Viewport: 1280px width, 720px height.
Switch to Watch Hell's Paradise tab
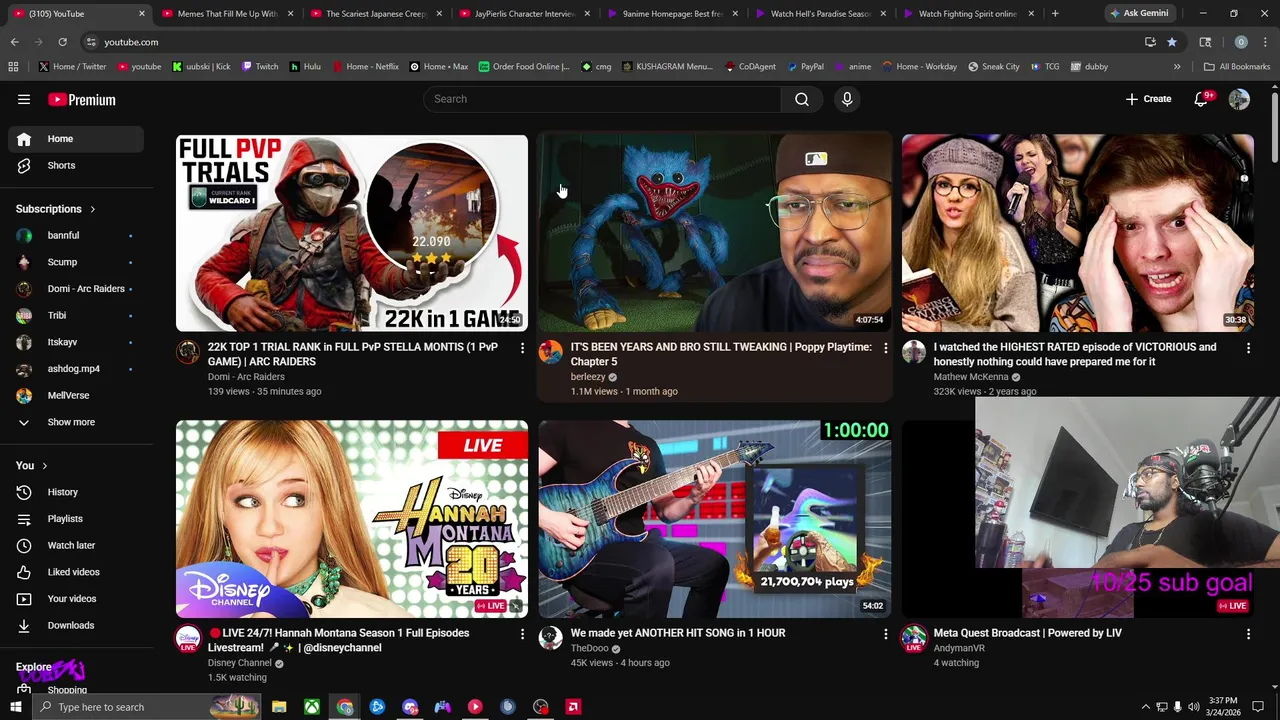(x=821, y=14)
